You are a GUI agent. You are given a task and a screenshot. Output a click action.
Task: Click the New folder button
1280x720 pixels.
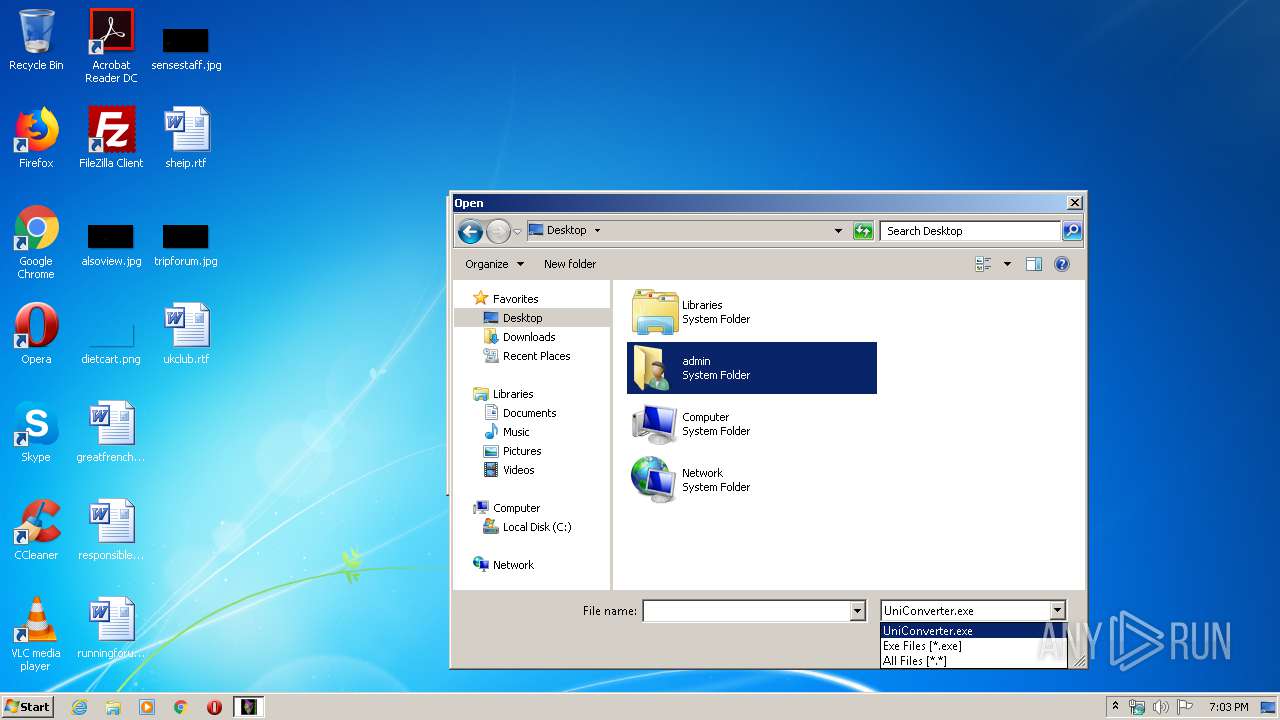pyautogui.click(x=570, y=264)
